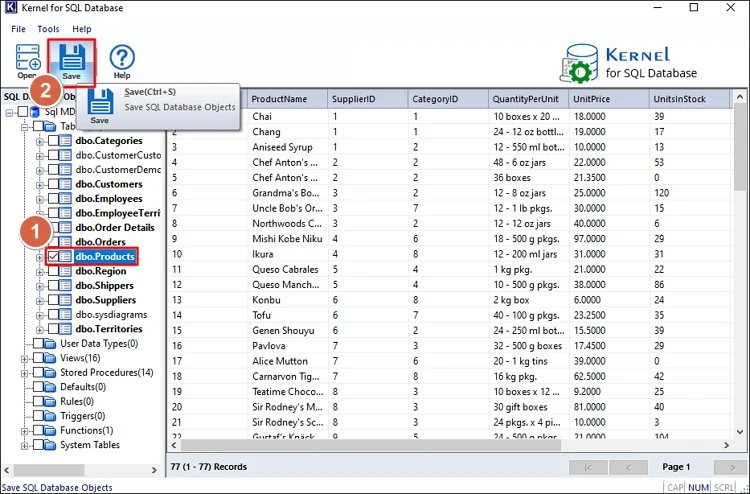Click the UnitsInStock column header
The width and height of the screenshot is (750, 494).
coord(690,99)
